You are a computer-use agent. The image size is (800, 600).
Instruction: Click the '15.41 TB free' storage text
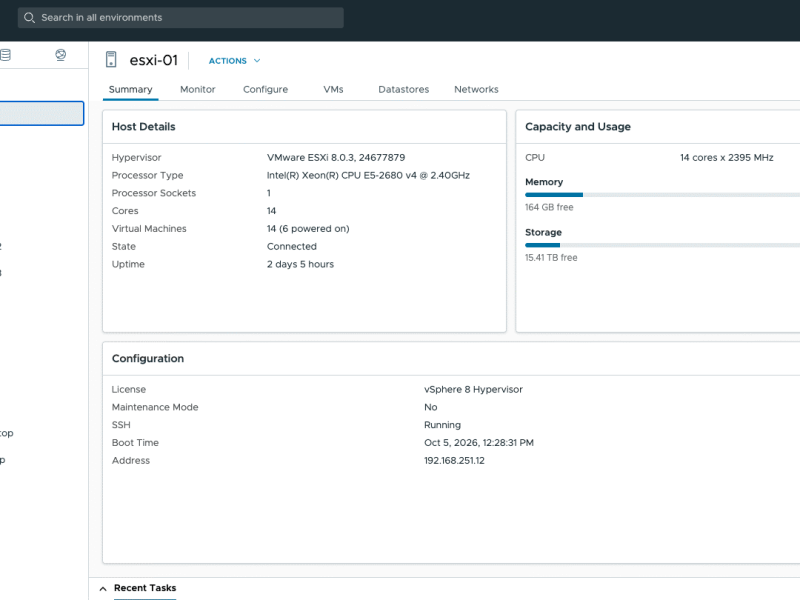[x=551, y=258]
